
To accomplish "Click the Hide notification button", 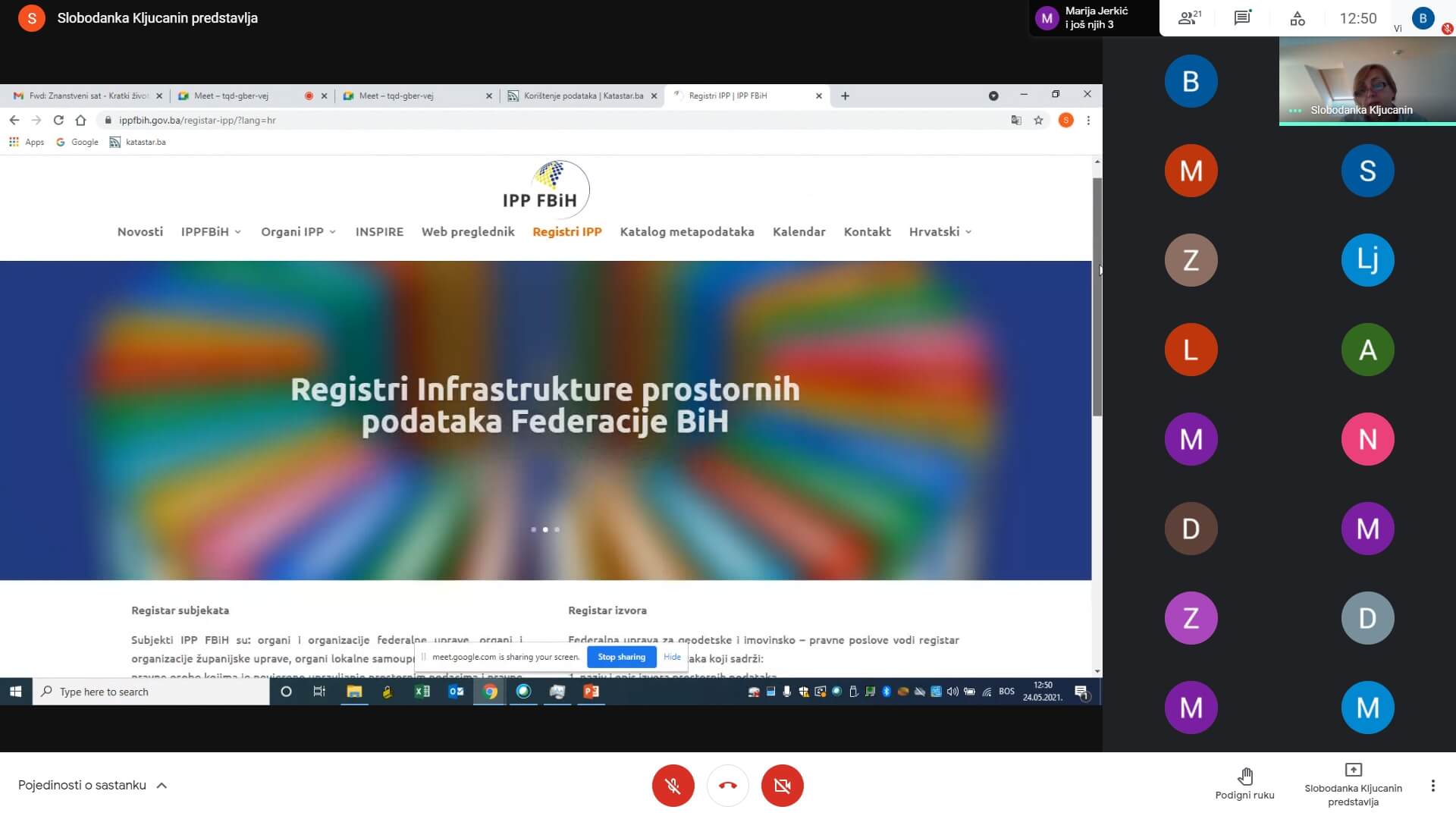I will coord(671,657).
